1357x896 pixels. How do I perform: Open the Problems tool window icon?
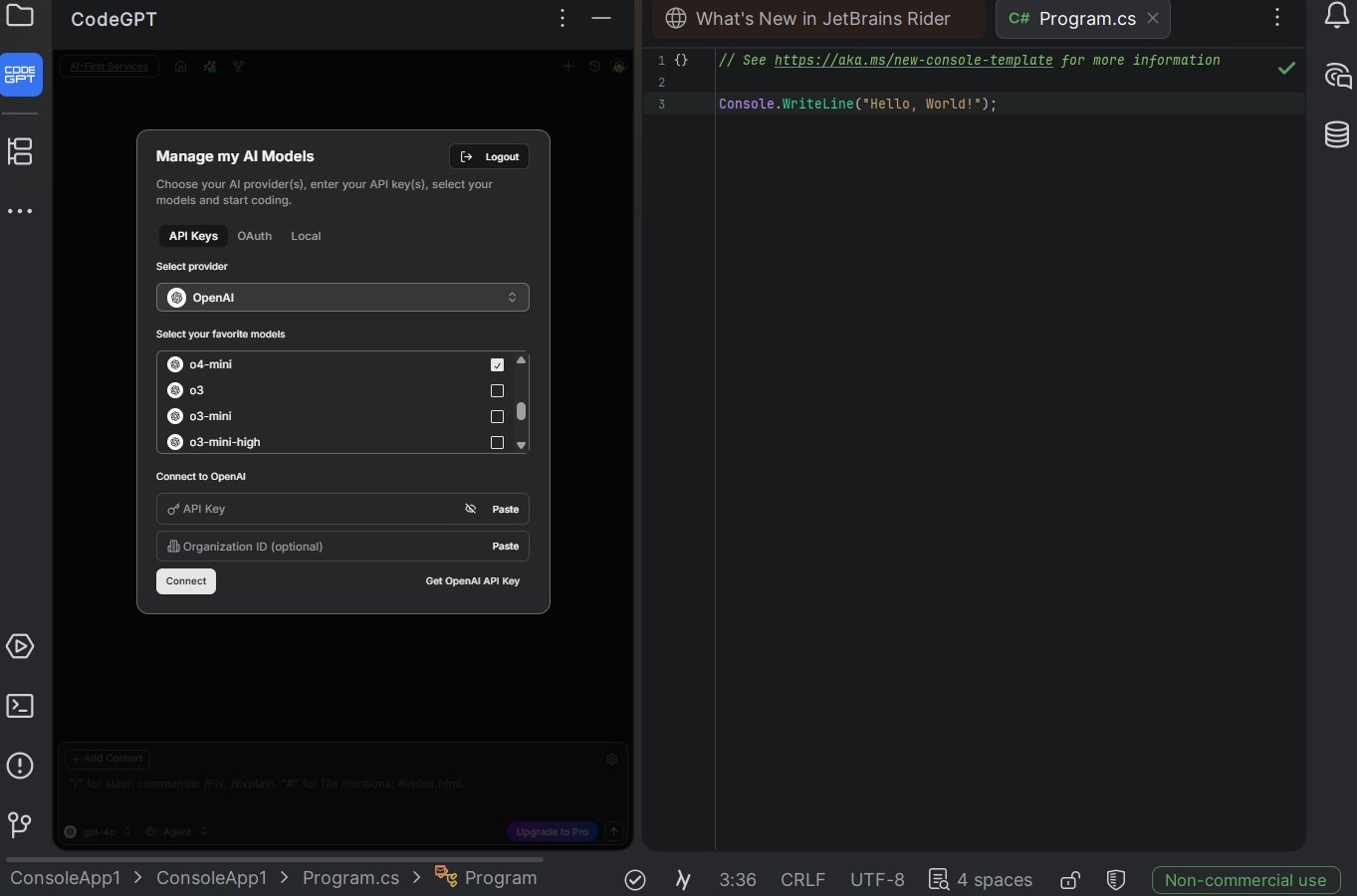click(x=20, y=766)
